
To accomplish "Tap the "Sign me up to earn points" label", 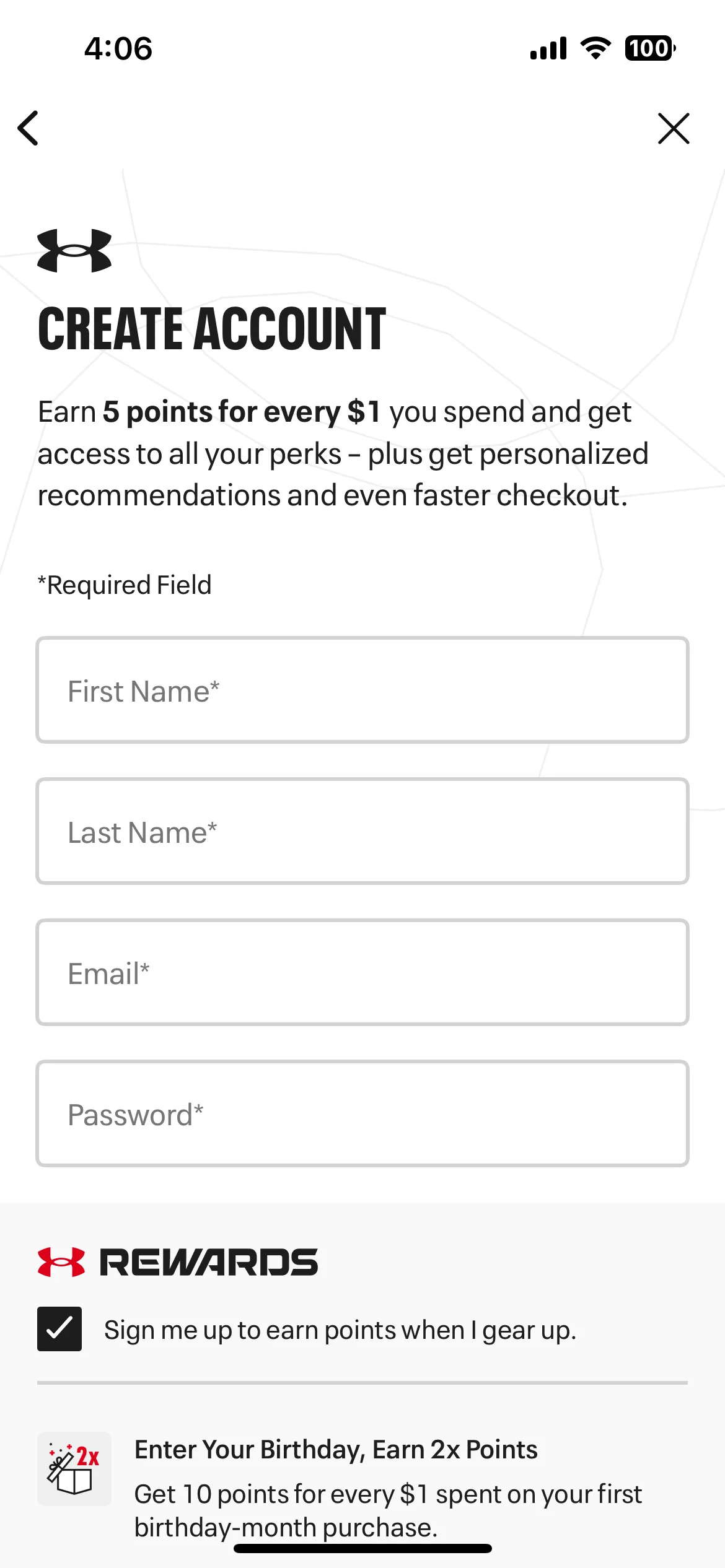I will click(x=340, y=1330).
